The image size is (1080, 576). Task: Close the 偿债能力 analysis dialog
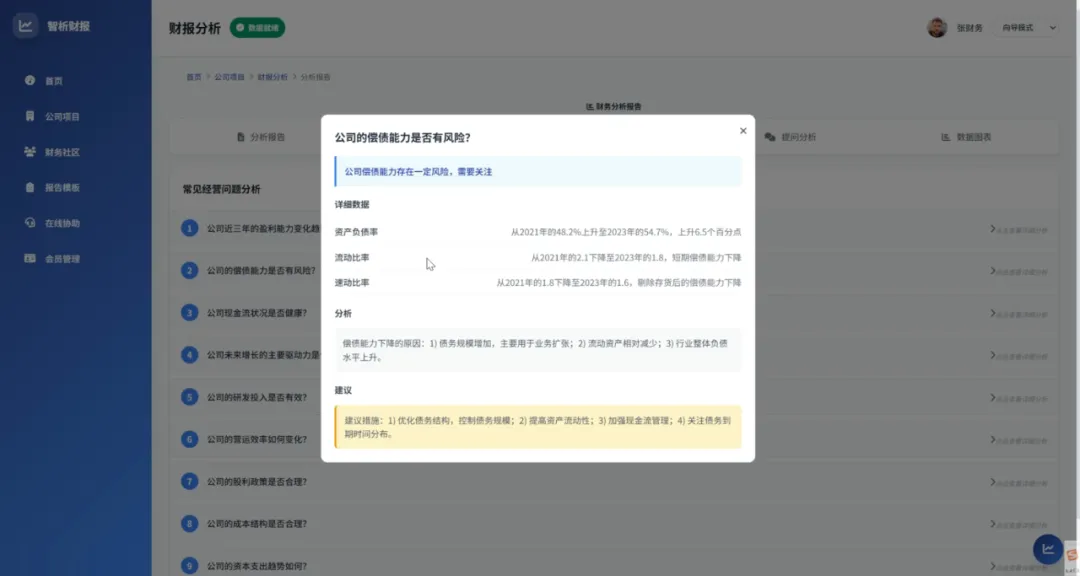click(742, 131)
